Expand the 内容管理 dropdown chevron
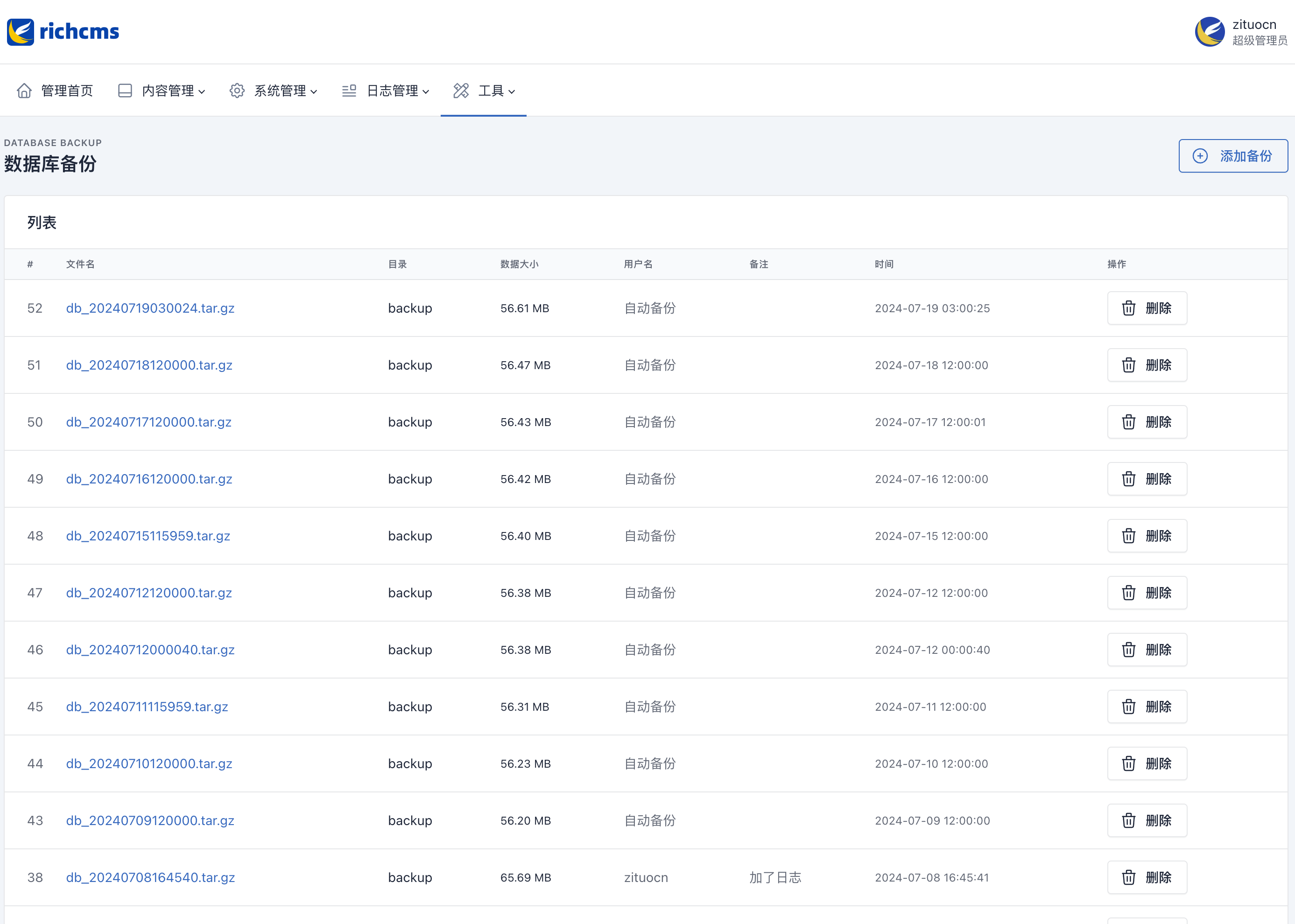Image resolution: width=1295 pixels, height=924 pixels. (x=202, y=91)
